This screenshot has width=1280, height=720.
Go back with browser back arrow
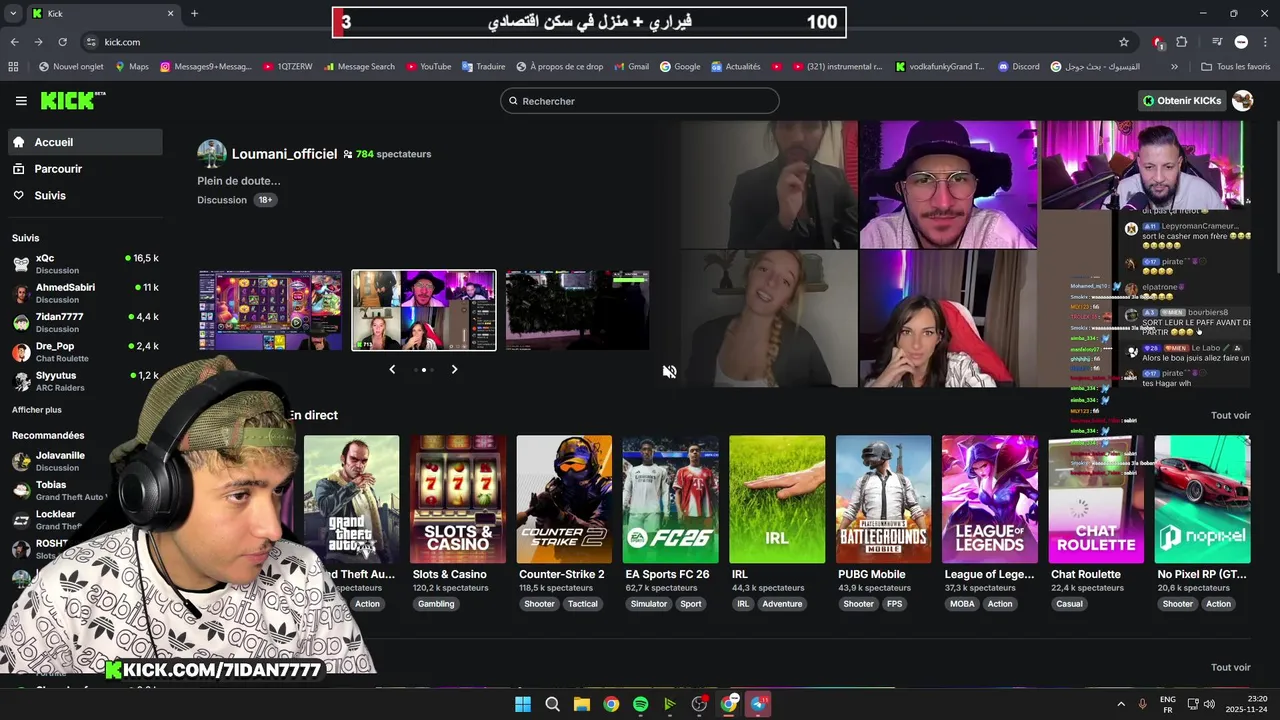click(14, 42)
